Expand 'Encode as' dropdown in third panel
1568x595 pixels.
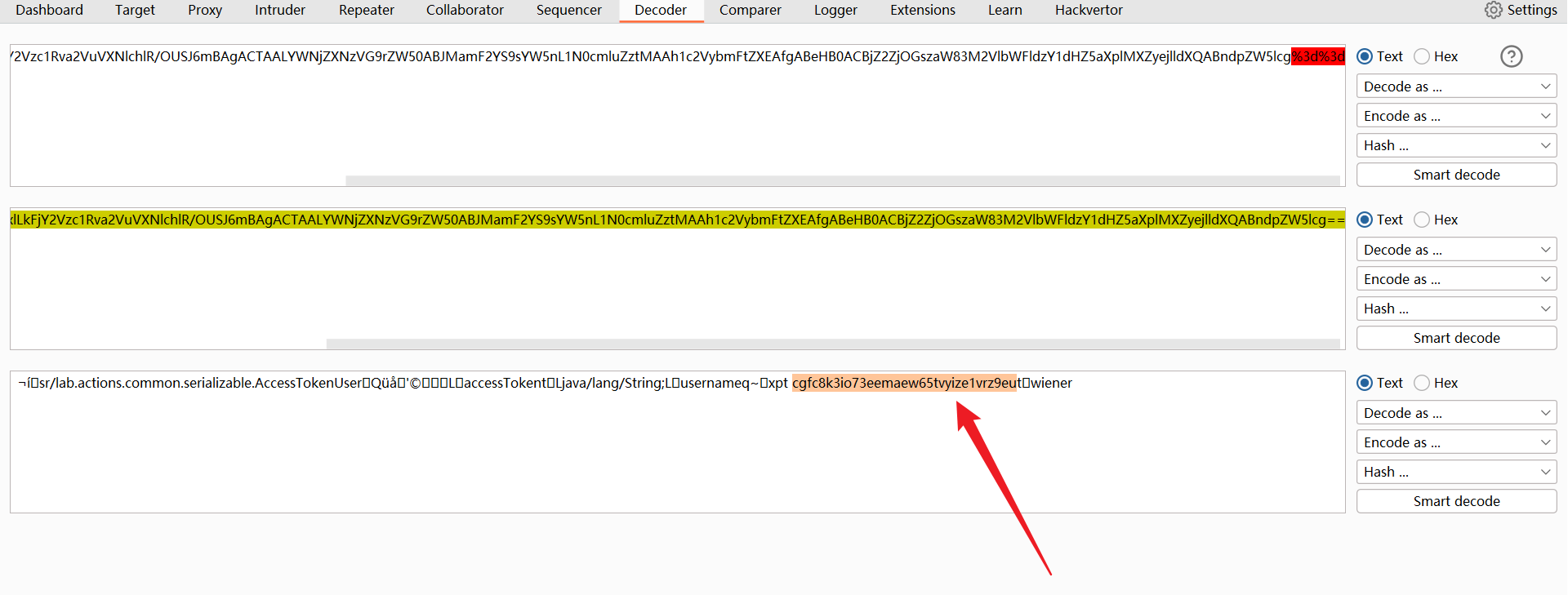tap(1456, 442)
